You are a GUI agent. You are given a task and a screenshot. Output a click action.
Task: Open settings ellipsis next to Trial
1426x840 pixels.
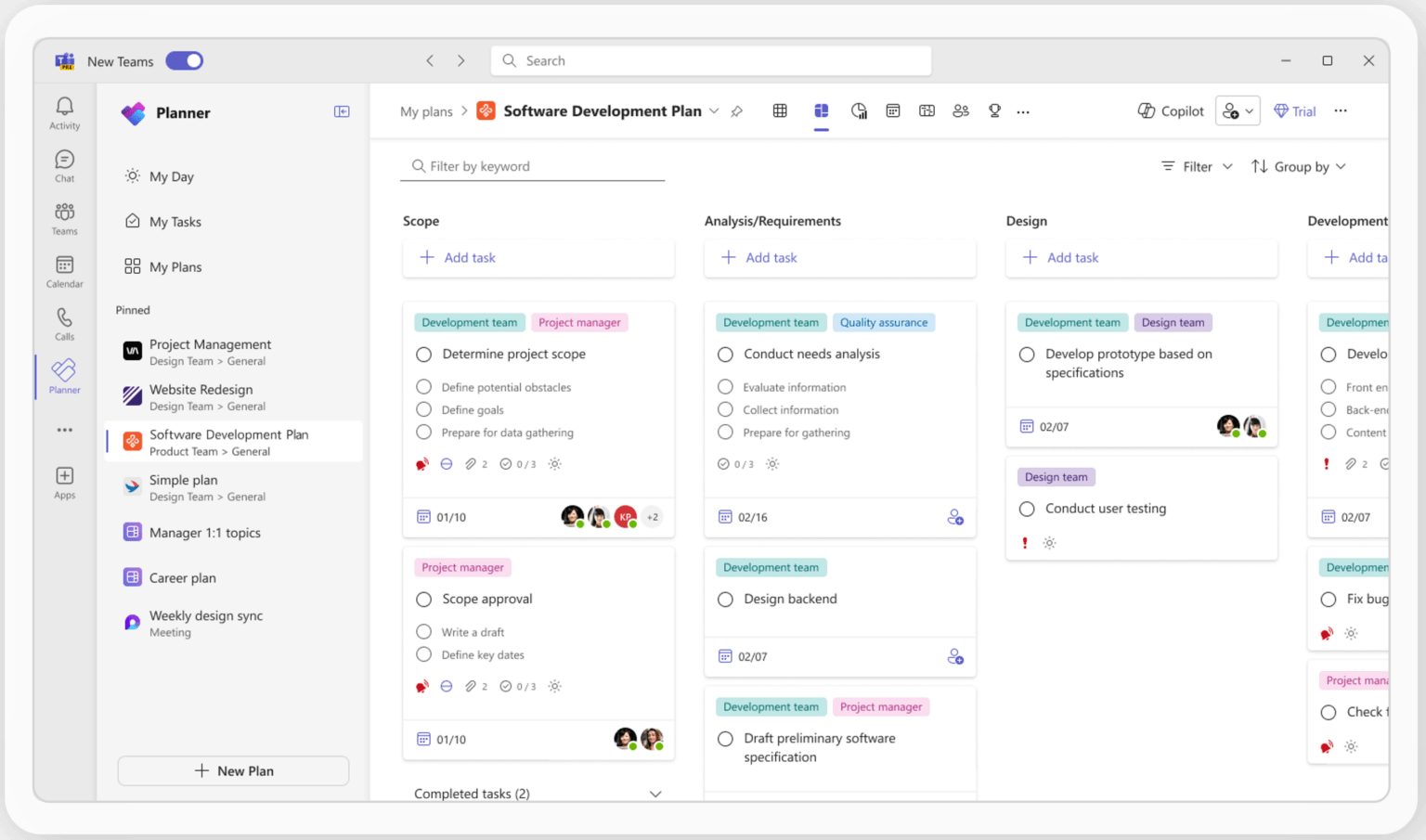[1341, 110]
